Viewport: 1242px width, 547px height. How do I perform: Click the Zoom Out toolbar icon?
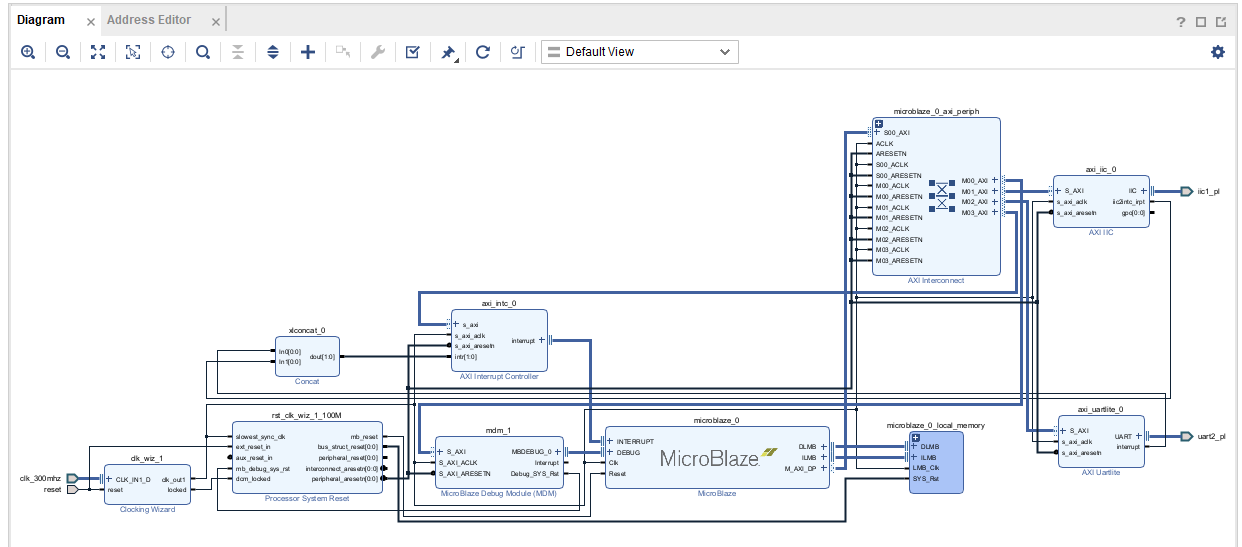[x=63, y=52]
